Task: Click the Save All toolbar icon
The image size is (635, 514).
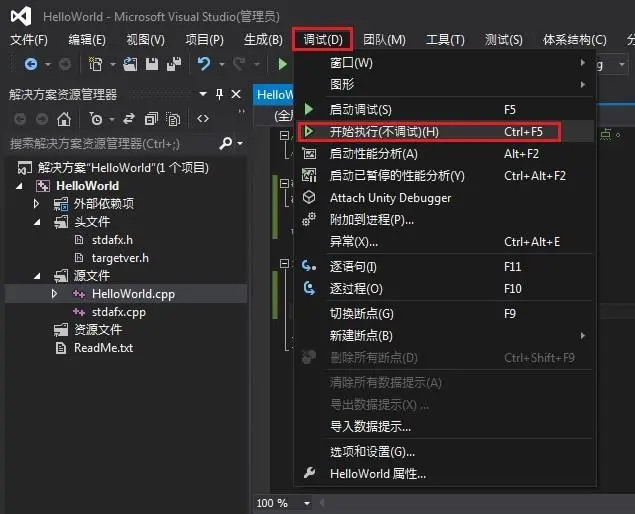Action: [x=174, y=64]
